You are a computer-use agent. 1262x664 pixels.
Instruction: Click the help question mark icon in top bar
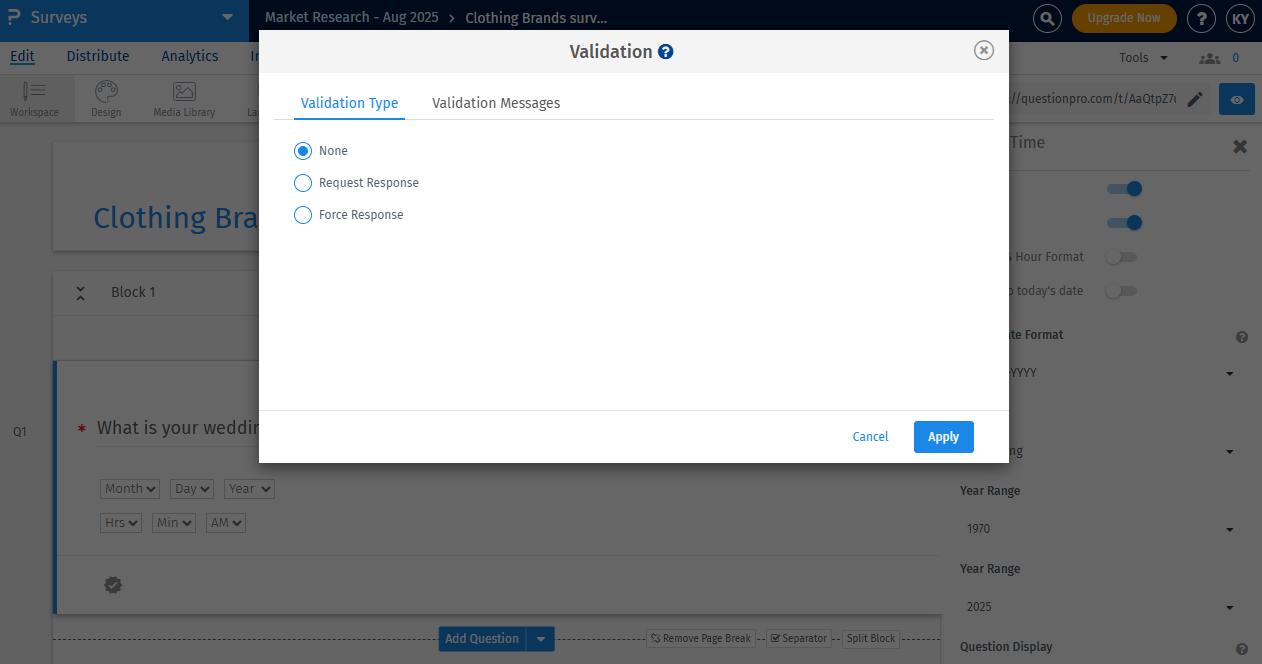[1201, 18]
